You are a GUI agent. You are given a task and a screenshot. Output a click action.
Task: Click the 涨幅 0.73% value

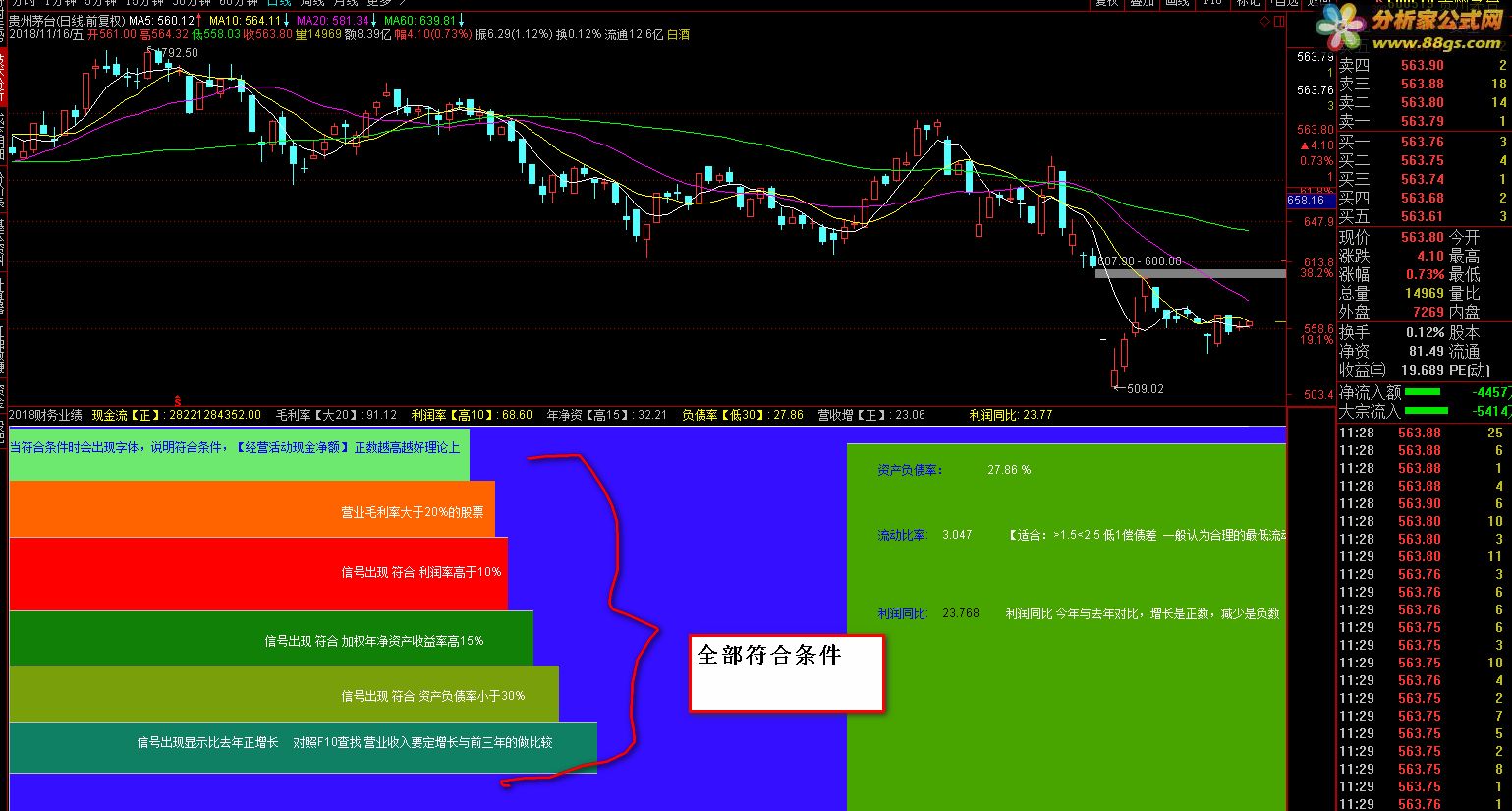click(1426, 274)
